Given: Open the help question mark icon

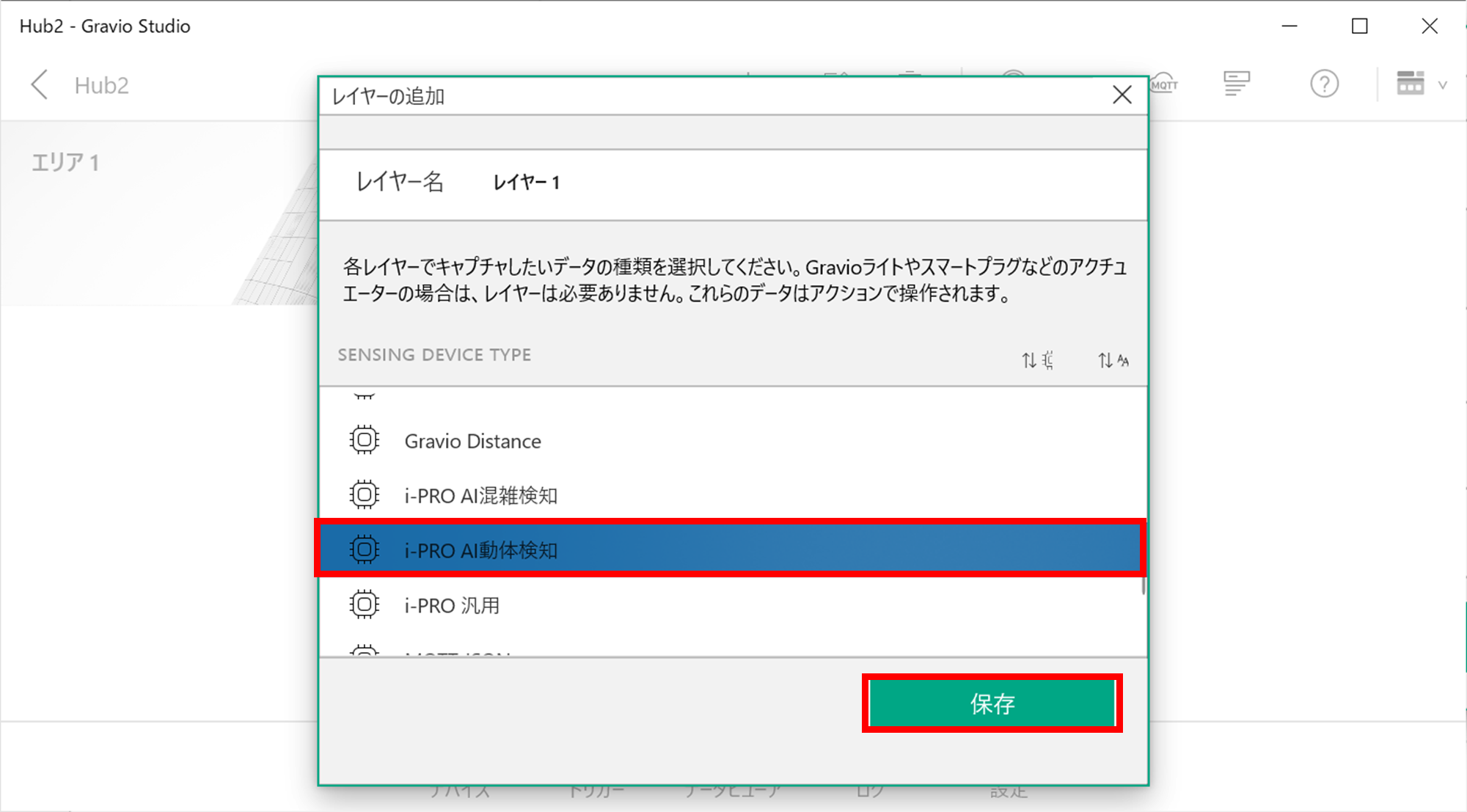Looking at the screenshot, I should (1324, 84).
